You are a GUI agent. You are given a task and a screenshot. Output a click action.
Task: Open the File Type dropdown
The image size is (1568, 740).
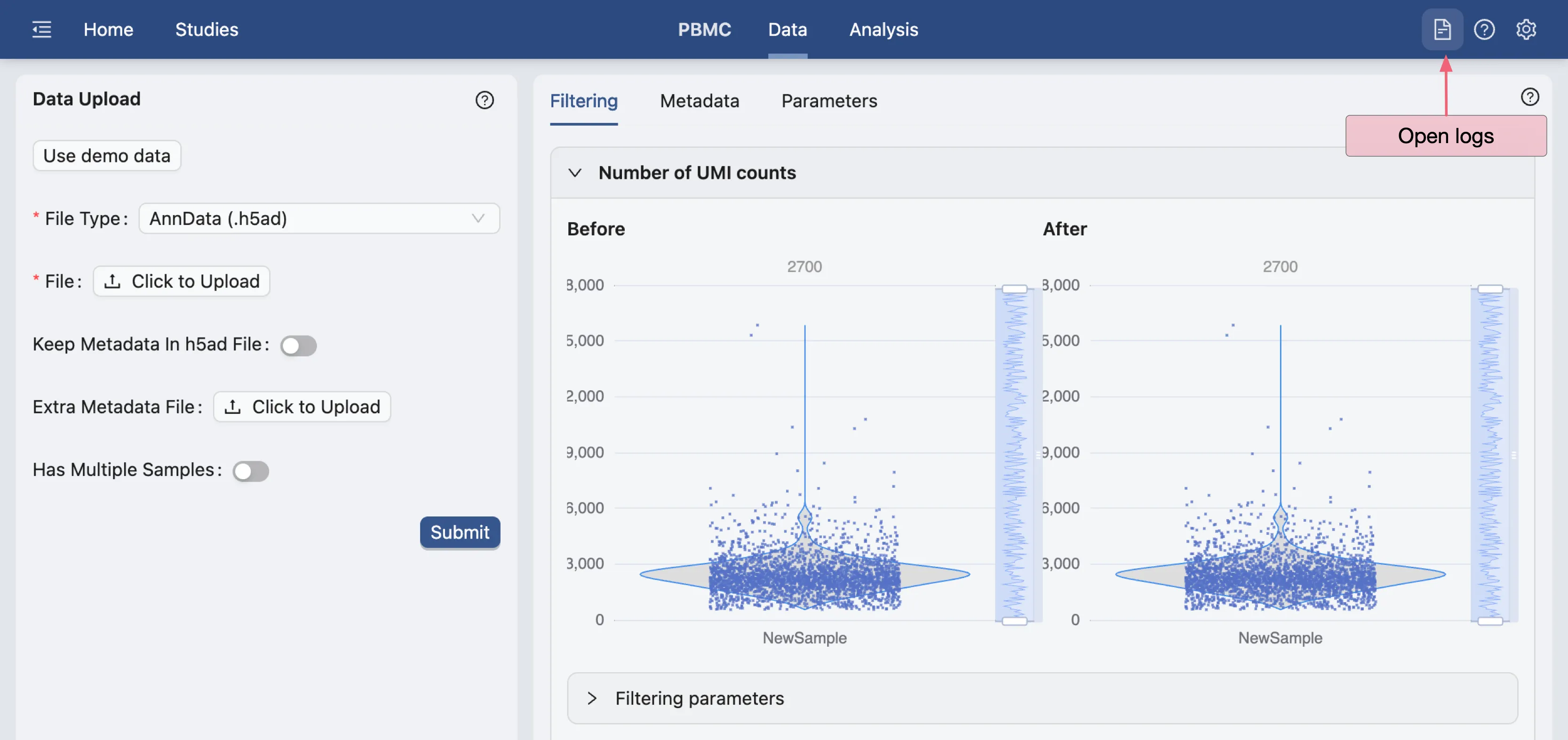tap(319, 218)
